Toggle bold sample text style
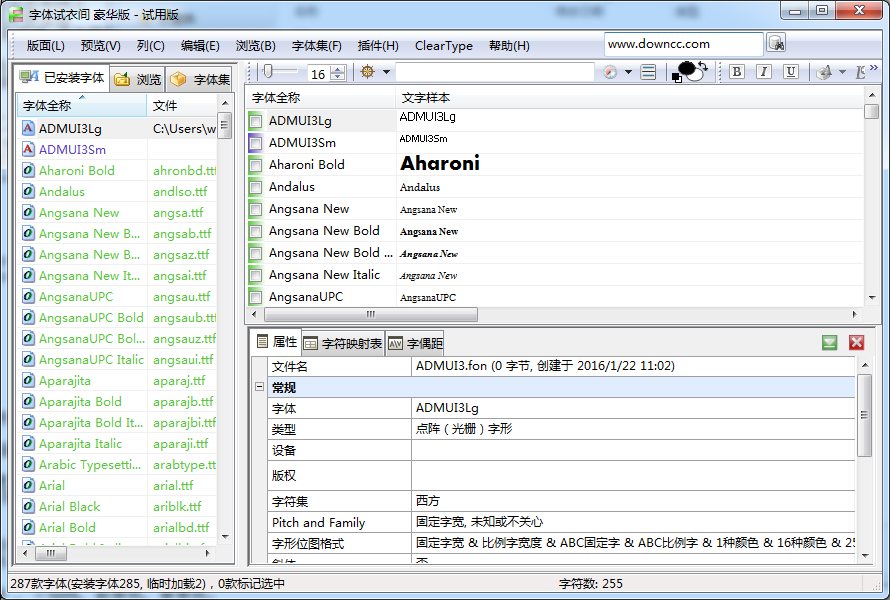 pyautogui.click(x=737, y=72)
